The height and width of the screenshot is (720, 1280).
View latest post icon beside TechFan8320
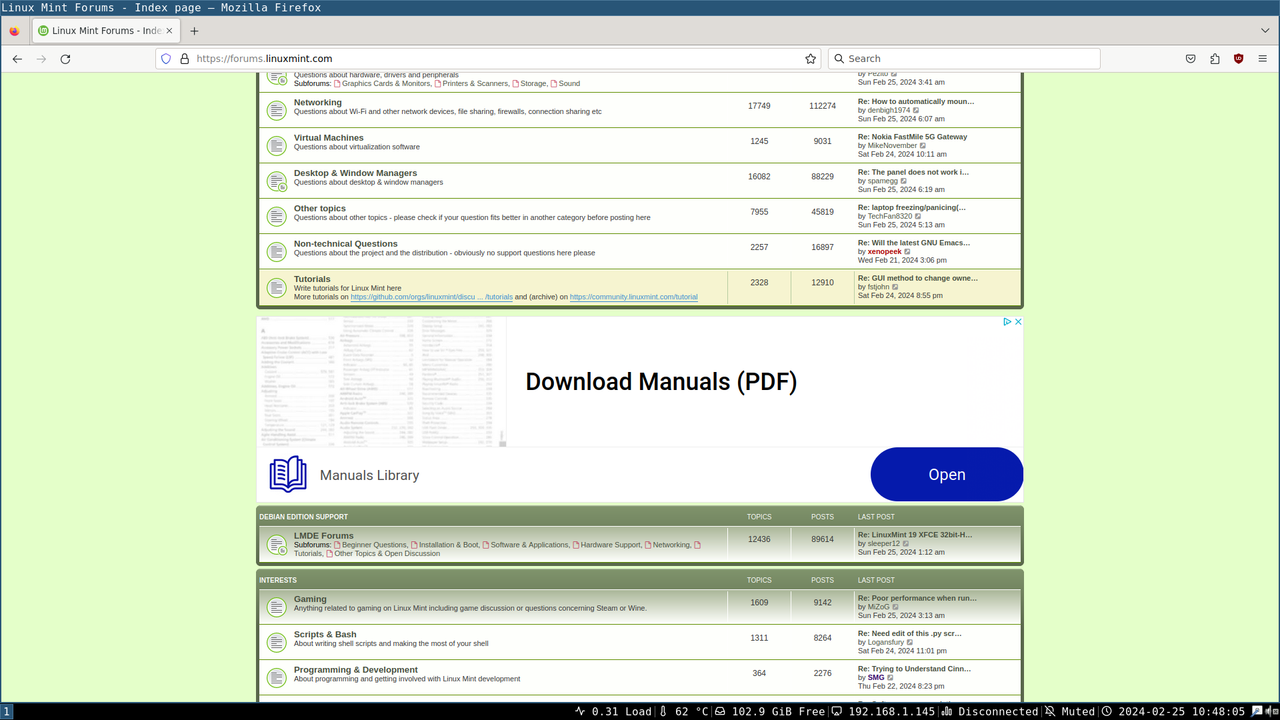tap(919, 216)
